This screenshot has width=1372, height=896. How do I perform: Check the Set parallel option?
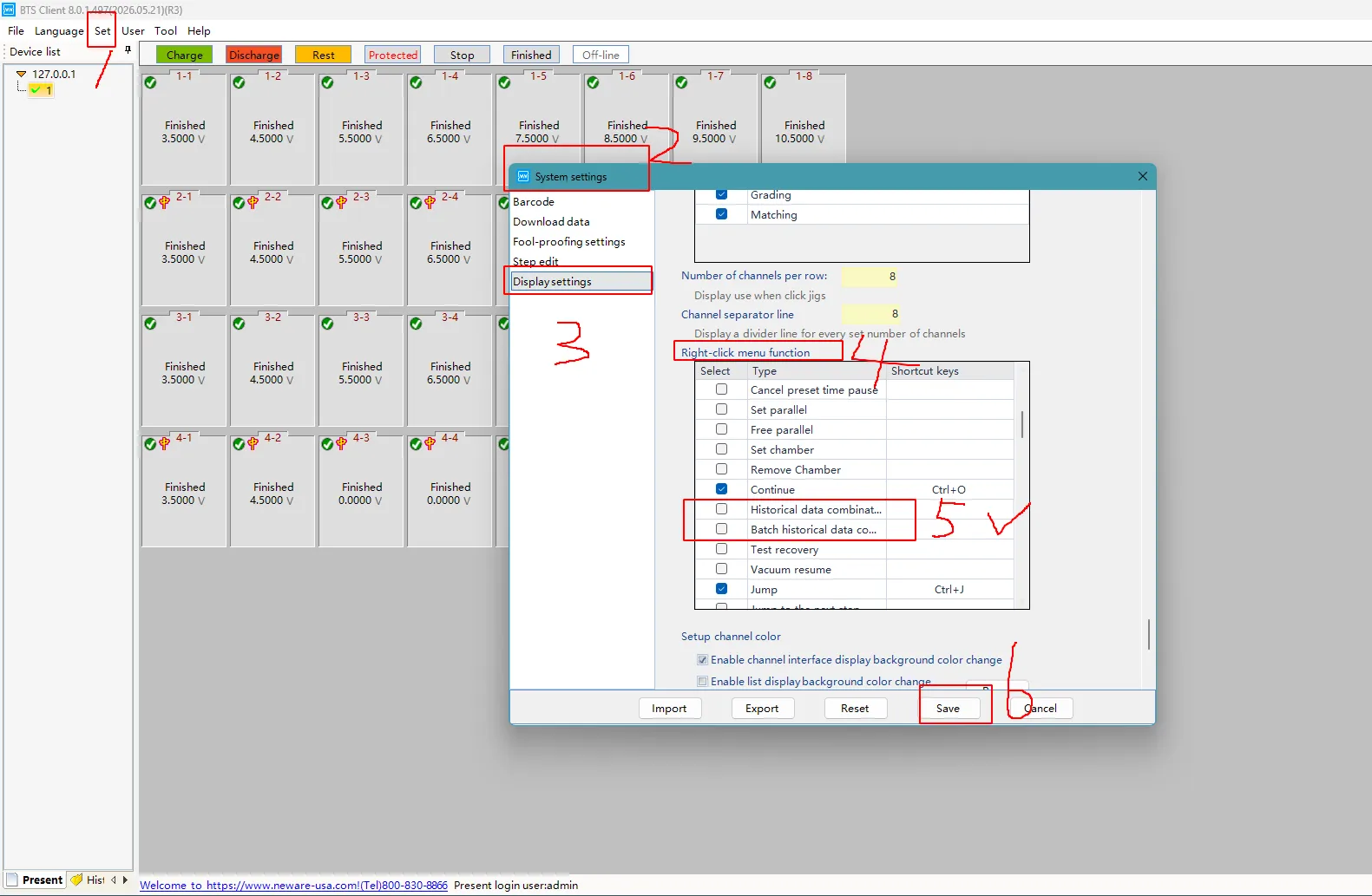coord(721,409)
